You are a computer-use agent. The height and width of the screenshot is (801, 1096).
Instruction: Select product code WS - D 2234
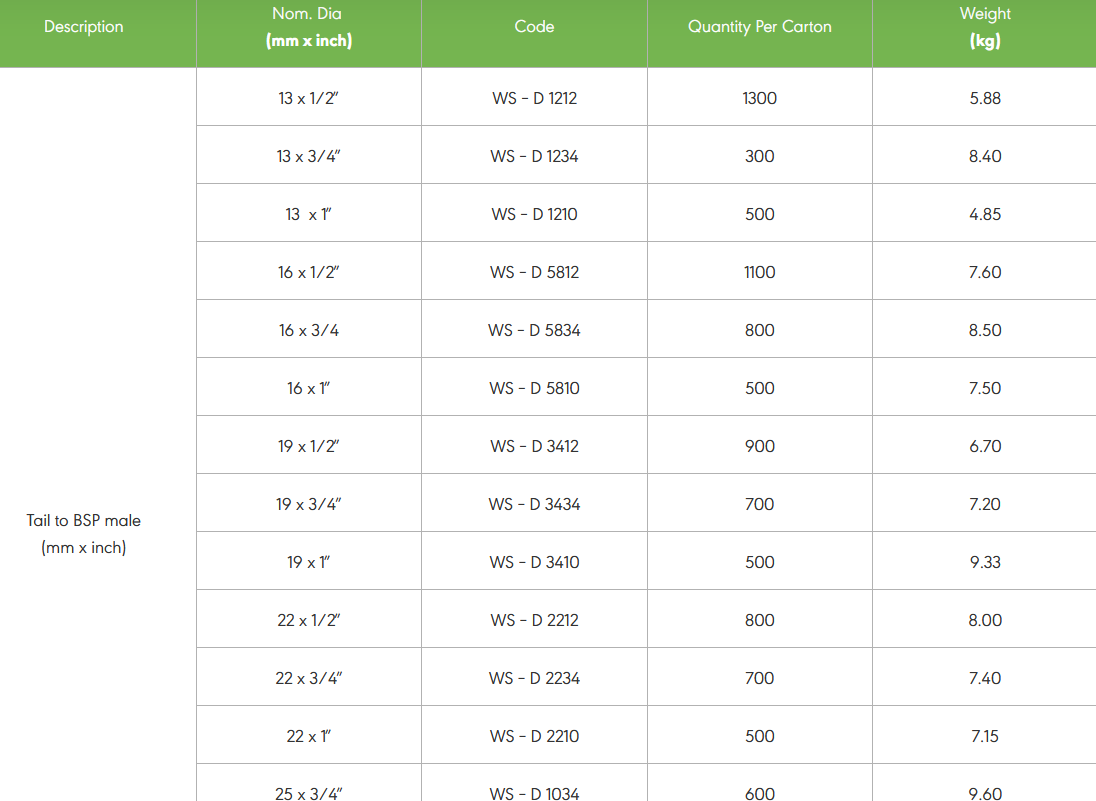(x=534, y=678)
